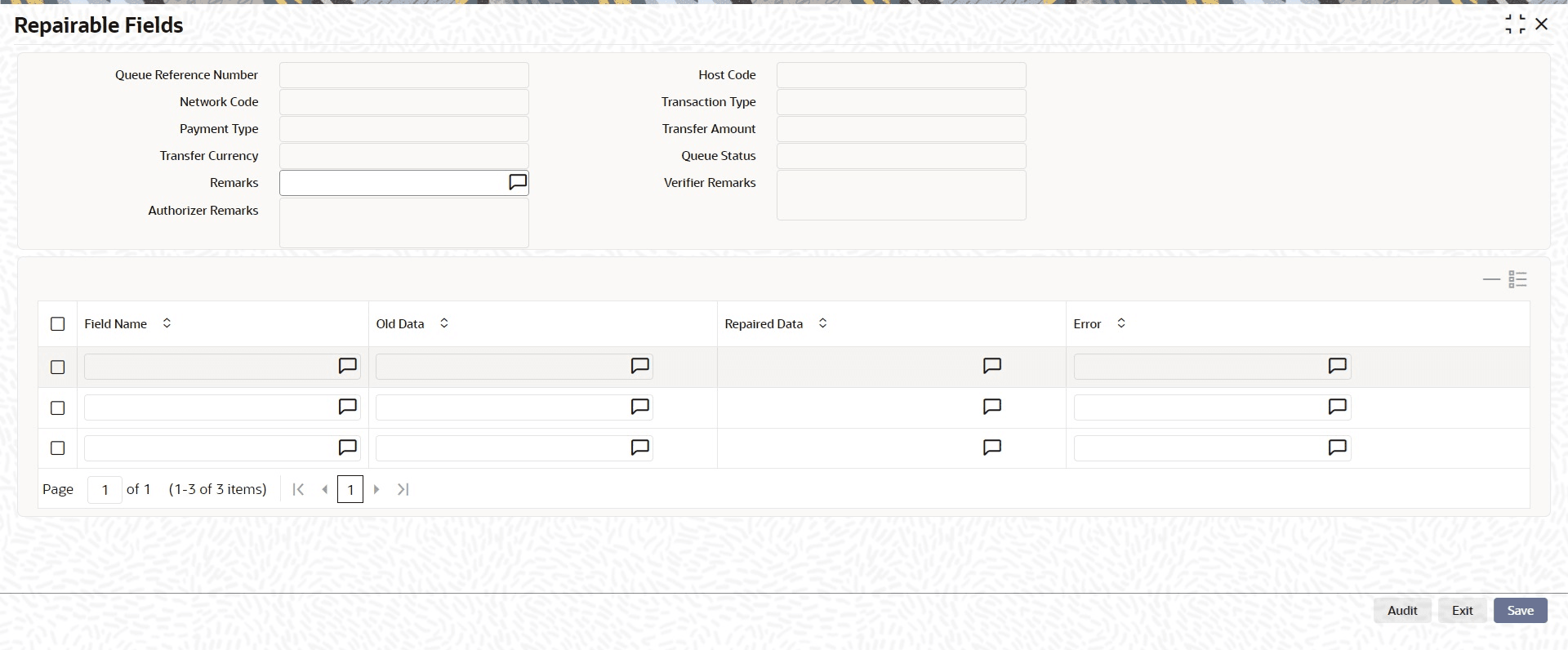Open first row Field Name comment icon
This screenshot has height=650, width=1568.
tap(348, 366)
